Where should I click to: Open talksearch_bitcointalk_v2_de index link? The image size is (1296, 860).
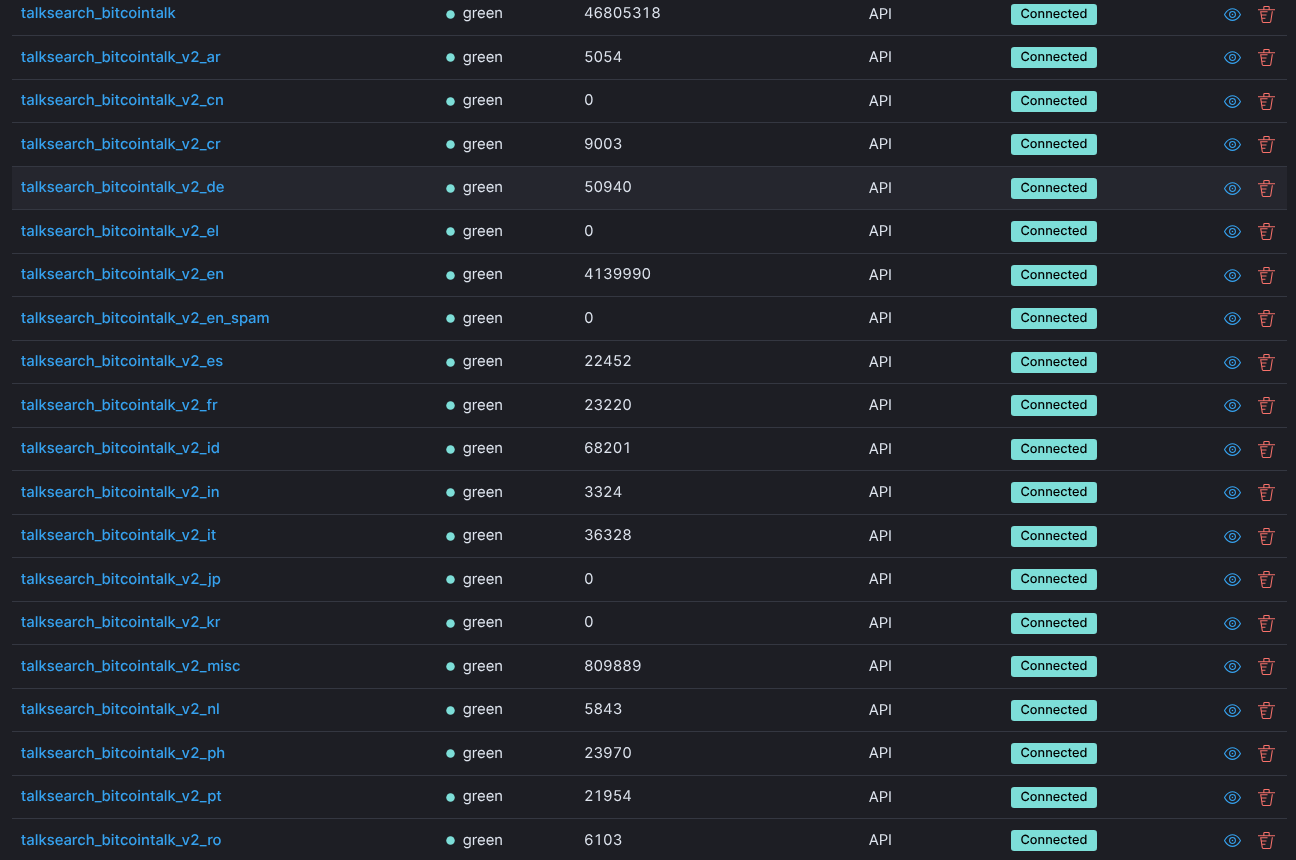tap(123, 187)
